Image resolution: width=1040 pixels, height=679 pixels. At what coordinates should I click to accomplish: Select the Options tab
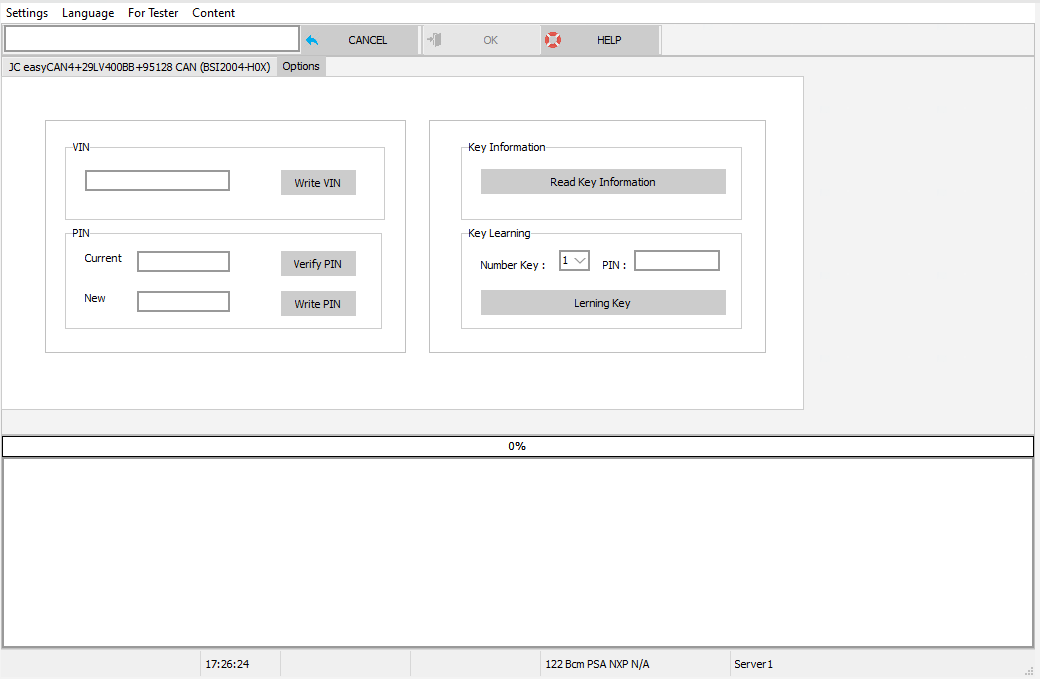click(300, 66)
